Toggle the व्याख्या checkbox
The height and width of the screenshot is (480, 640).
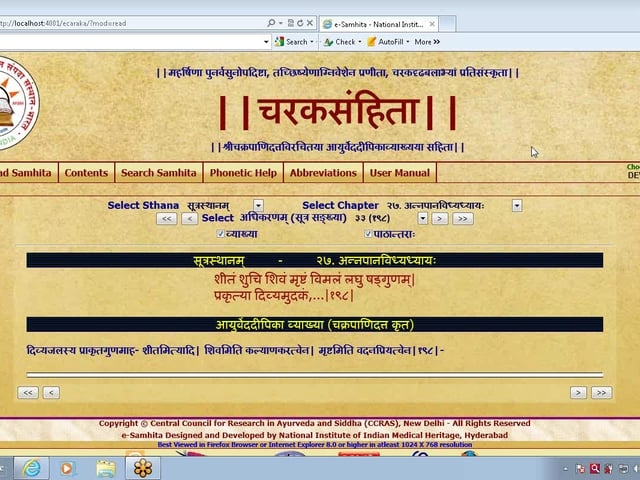pyautogui.click(x=221, y=233)
